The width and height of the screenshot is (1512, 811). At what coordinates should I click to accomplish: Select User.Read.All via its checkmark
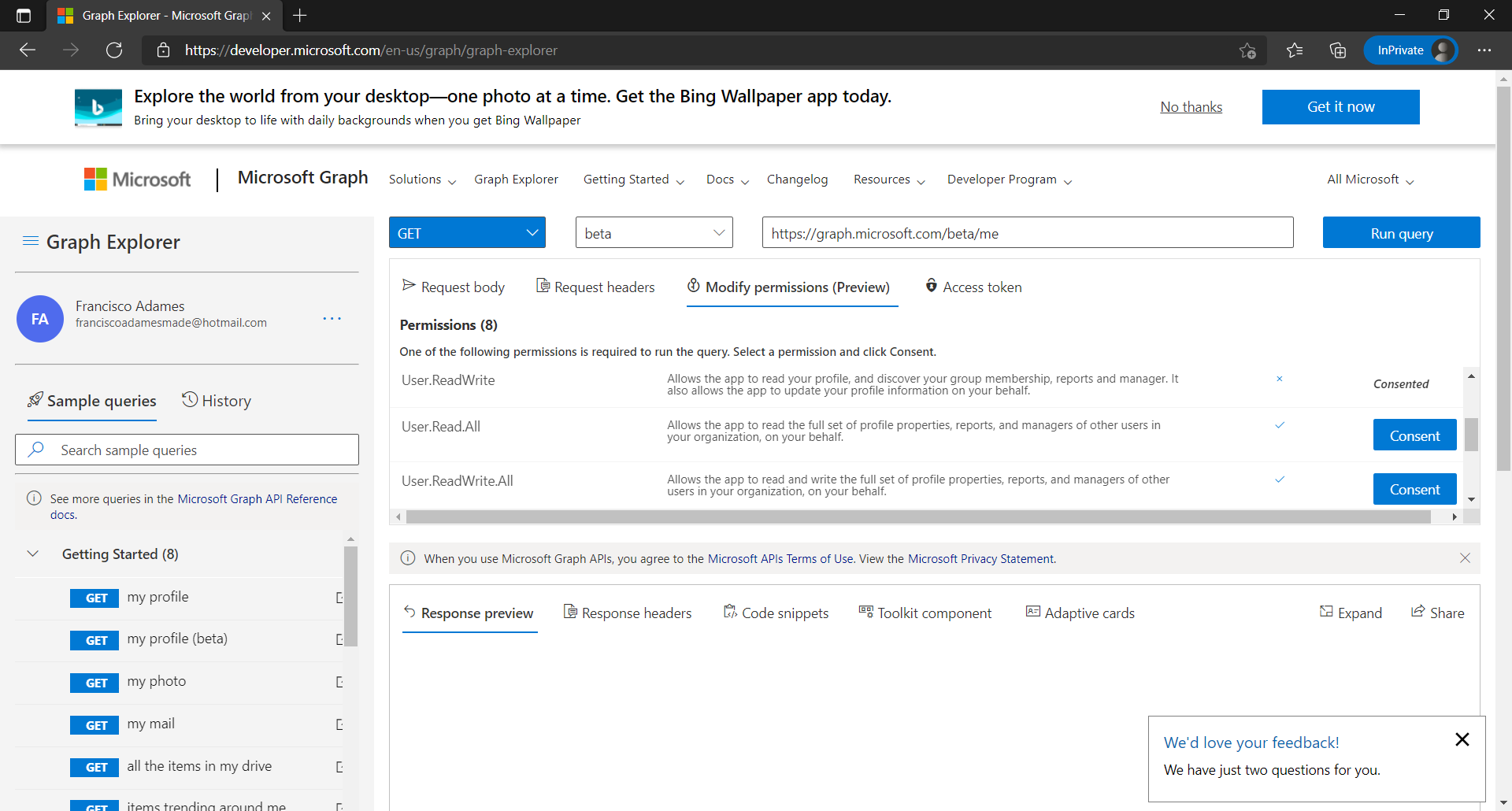coord(1280,425)
